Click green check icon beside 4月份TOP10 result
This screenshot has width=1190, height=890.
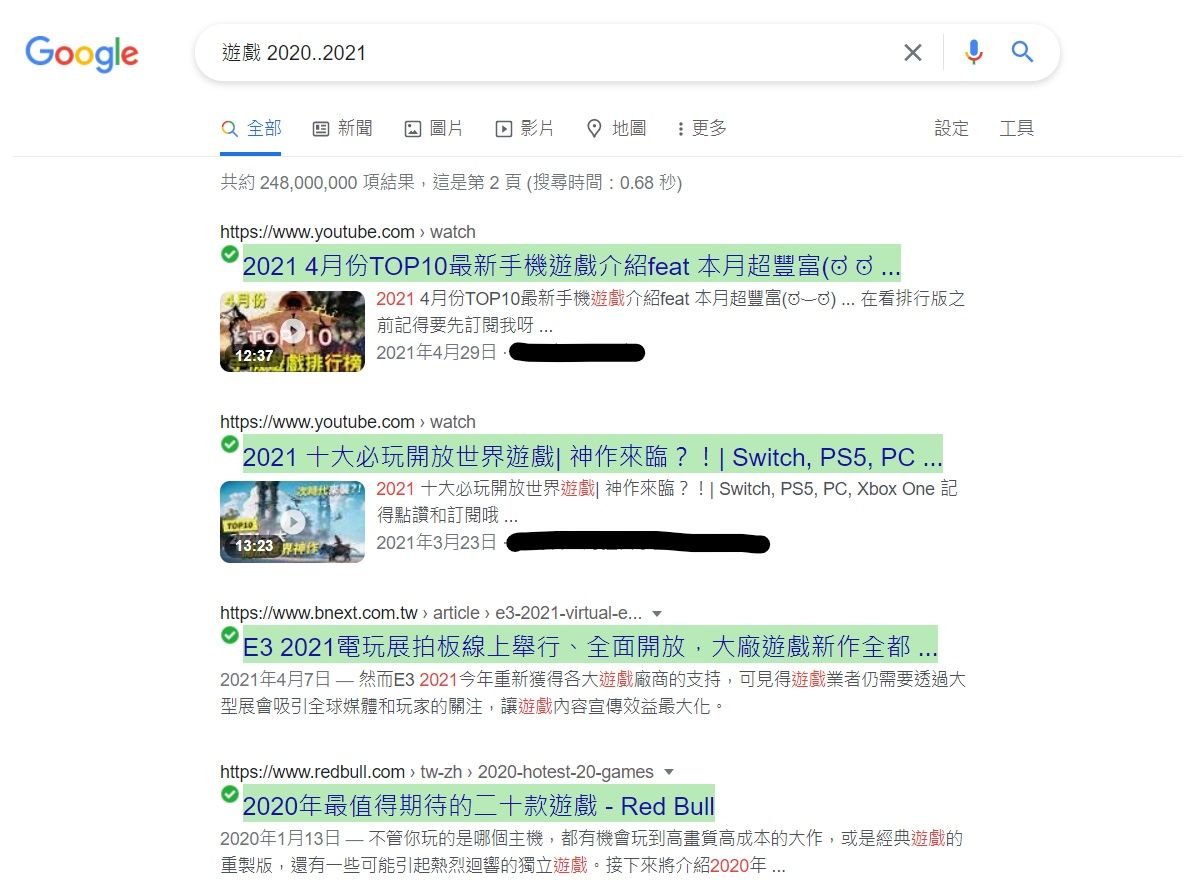tap(230, 254)
